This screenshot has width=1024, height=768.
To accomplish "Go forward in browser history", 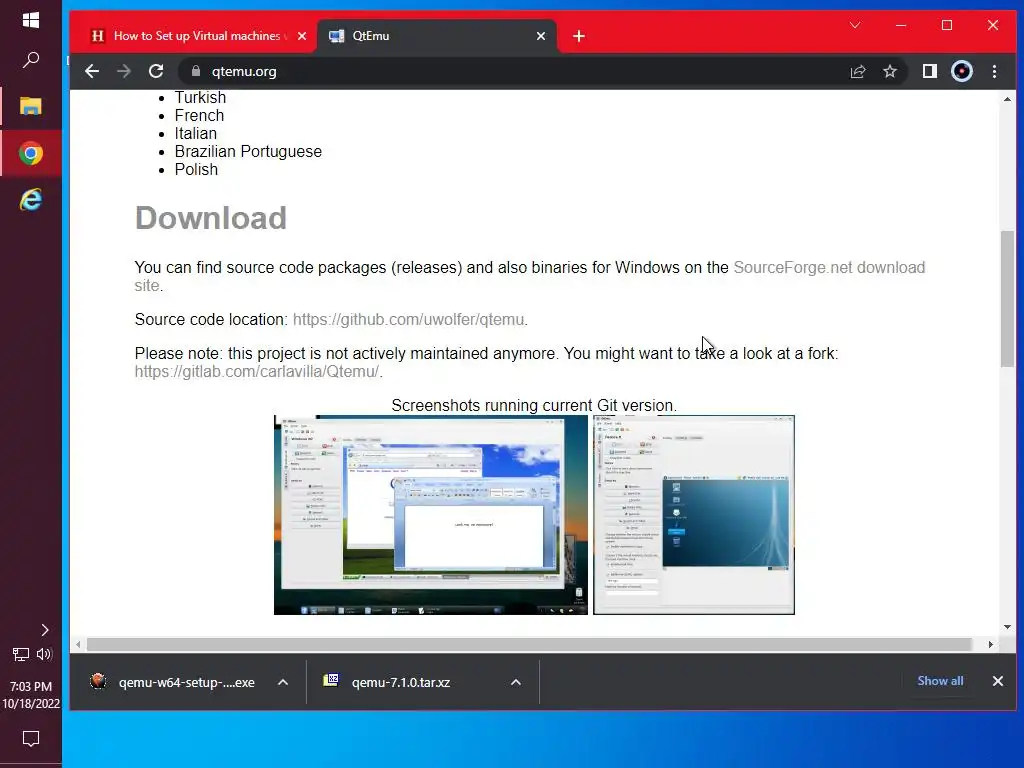I will [123, 71].
